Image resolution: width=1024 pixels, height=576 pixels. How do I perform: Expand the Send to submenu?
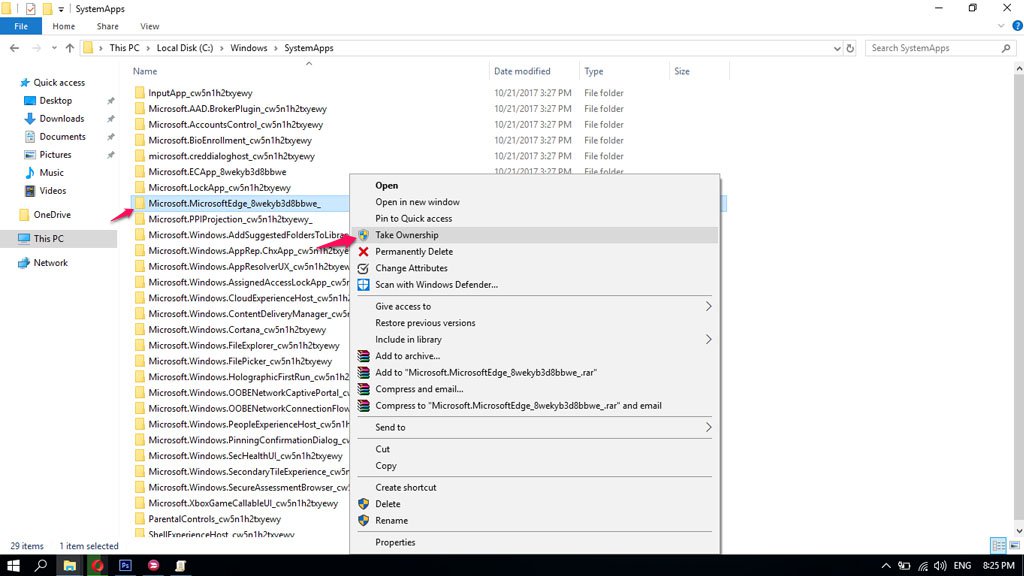[x=709, y=427]
